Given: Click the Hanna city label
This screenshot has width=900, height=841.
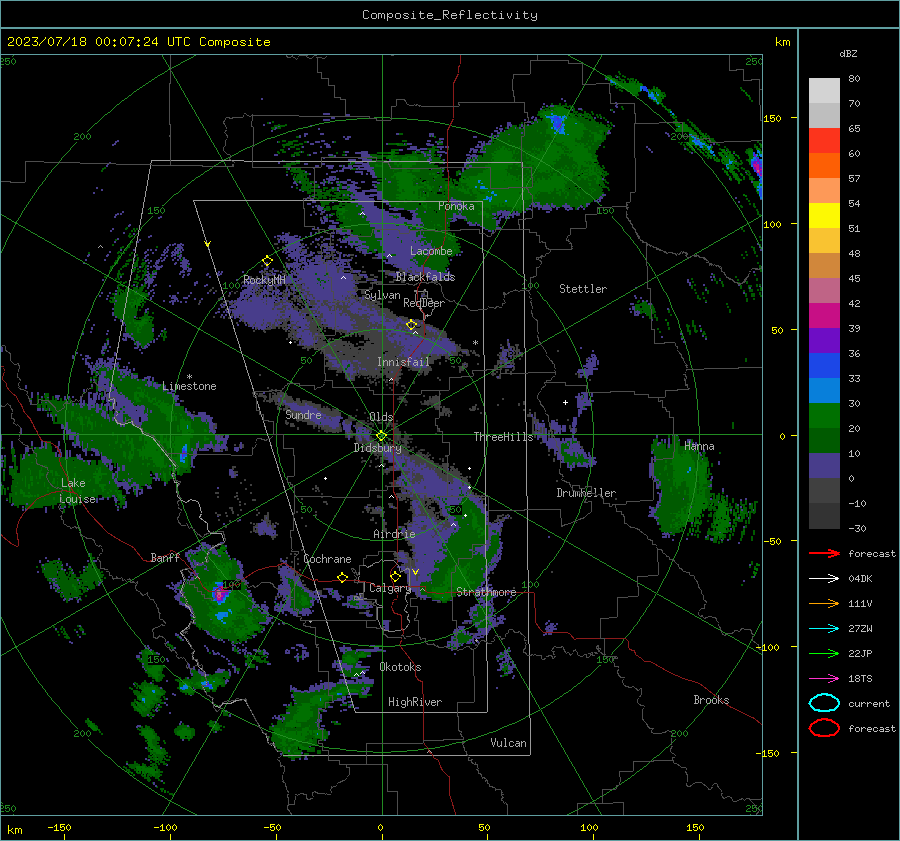Looking at the screenshot, I should coord(699,446).
